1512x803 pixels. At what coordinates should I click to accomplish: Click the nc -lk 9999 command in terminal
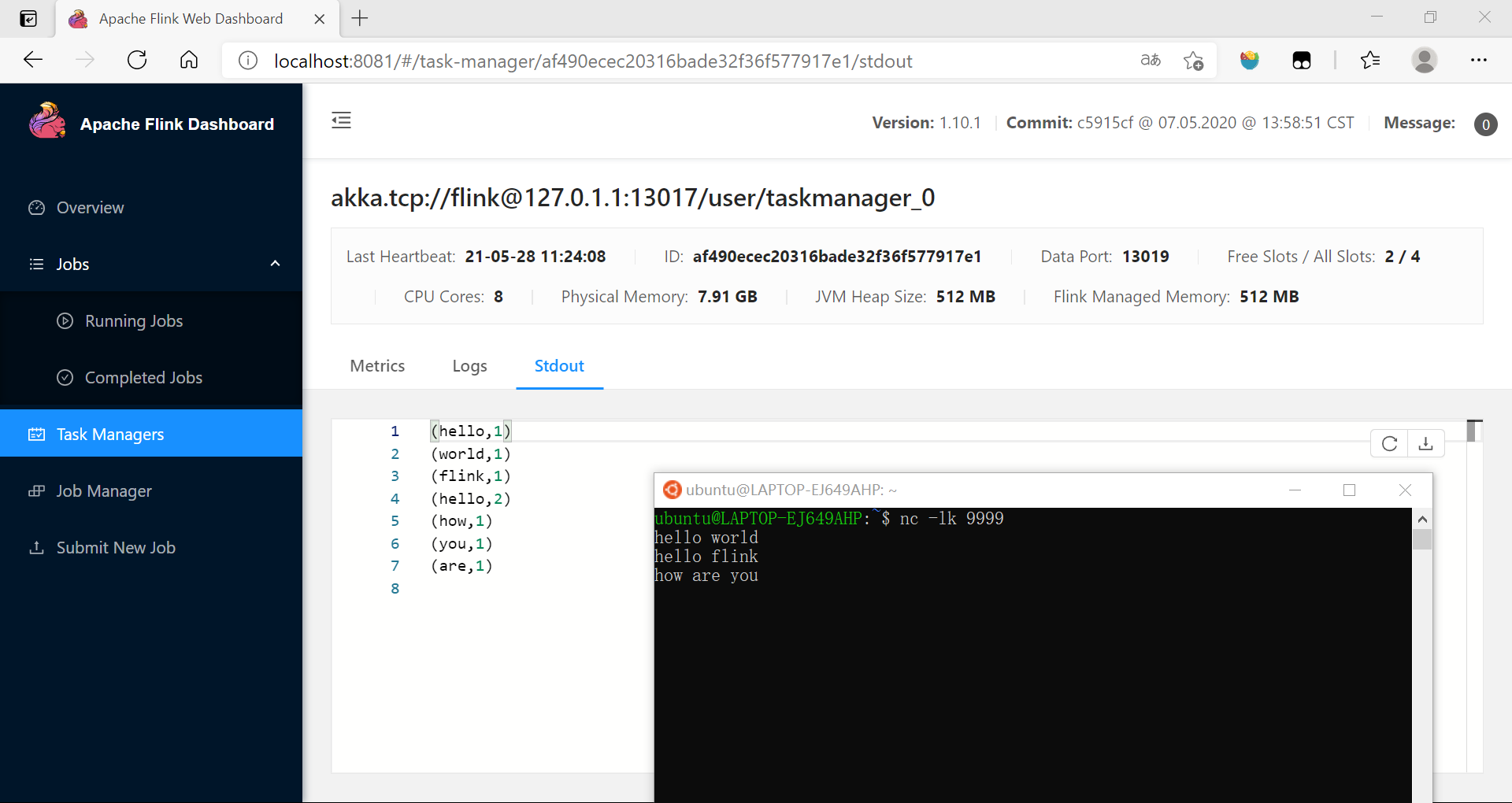pos(952,519)
